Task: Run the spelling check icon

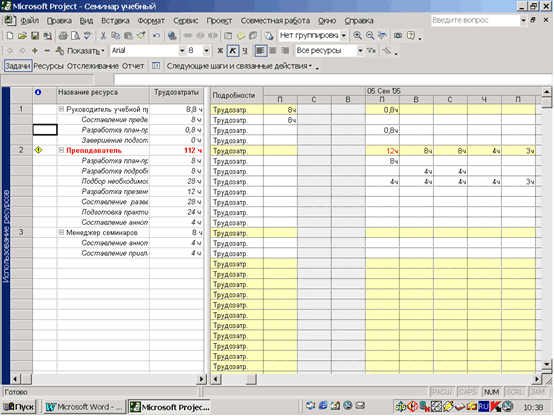Action: coord(88,36)
